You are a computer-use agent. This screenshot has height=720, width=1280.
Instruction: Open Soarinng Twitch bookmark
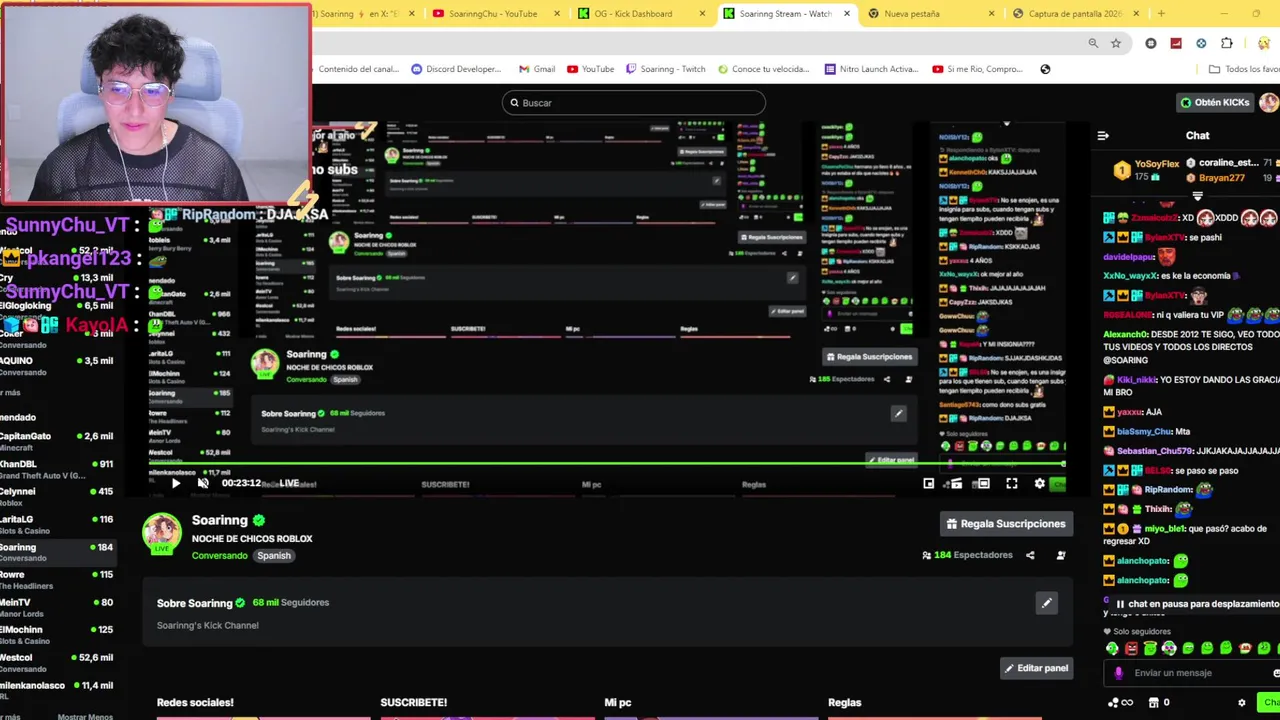pyautogui.click(x=665, y=69)
